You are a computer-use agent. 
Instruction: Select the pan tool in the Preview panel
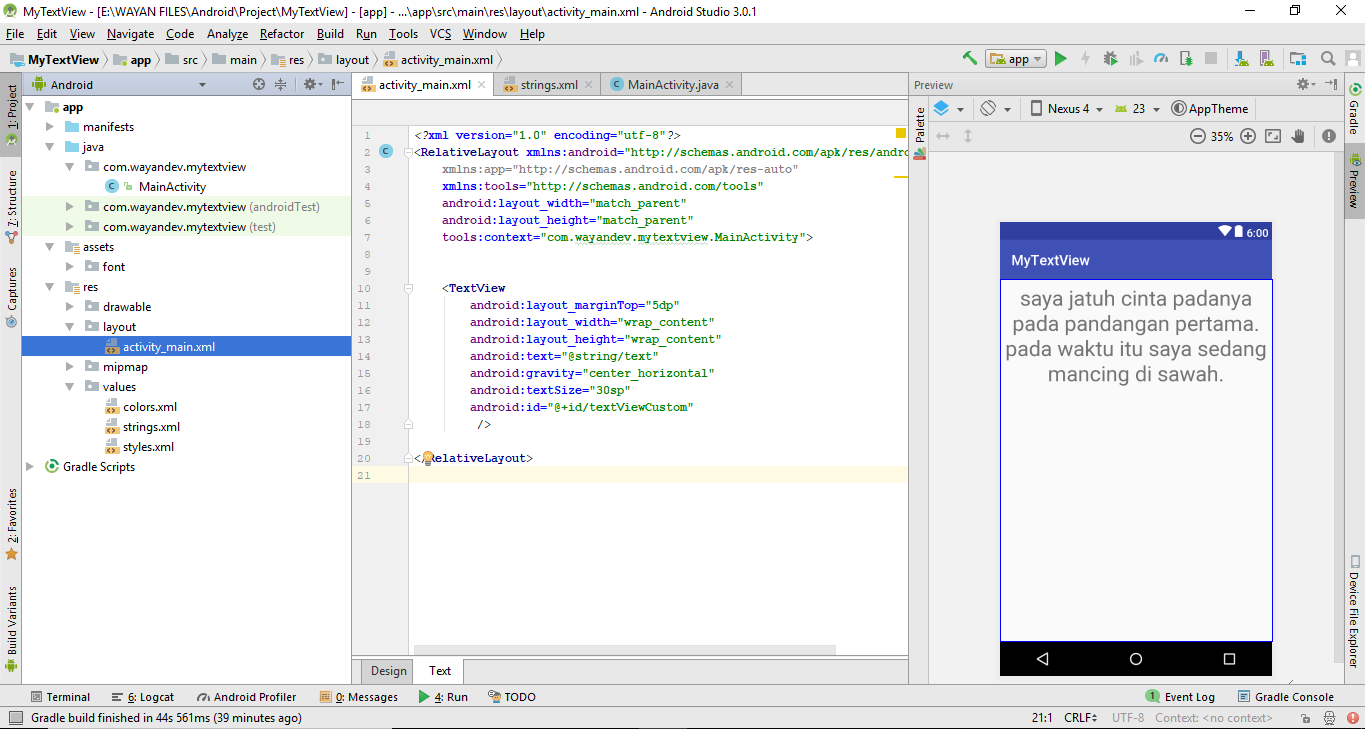pos(1298,136)
